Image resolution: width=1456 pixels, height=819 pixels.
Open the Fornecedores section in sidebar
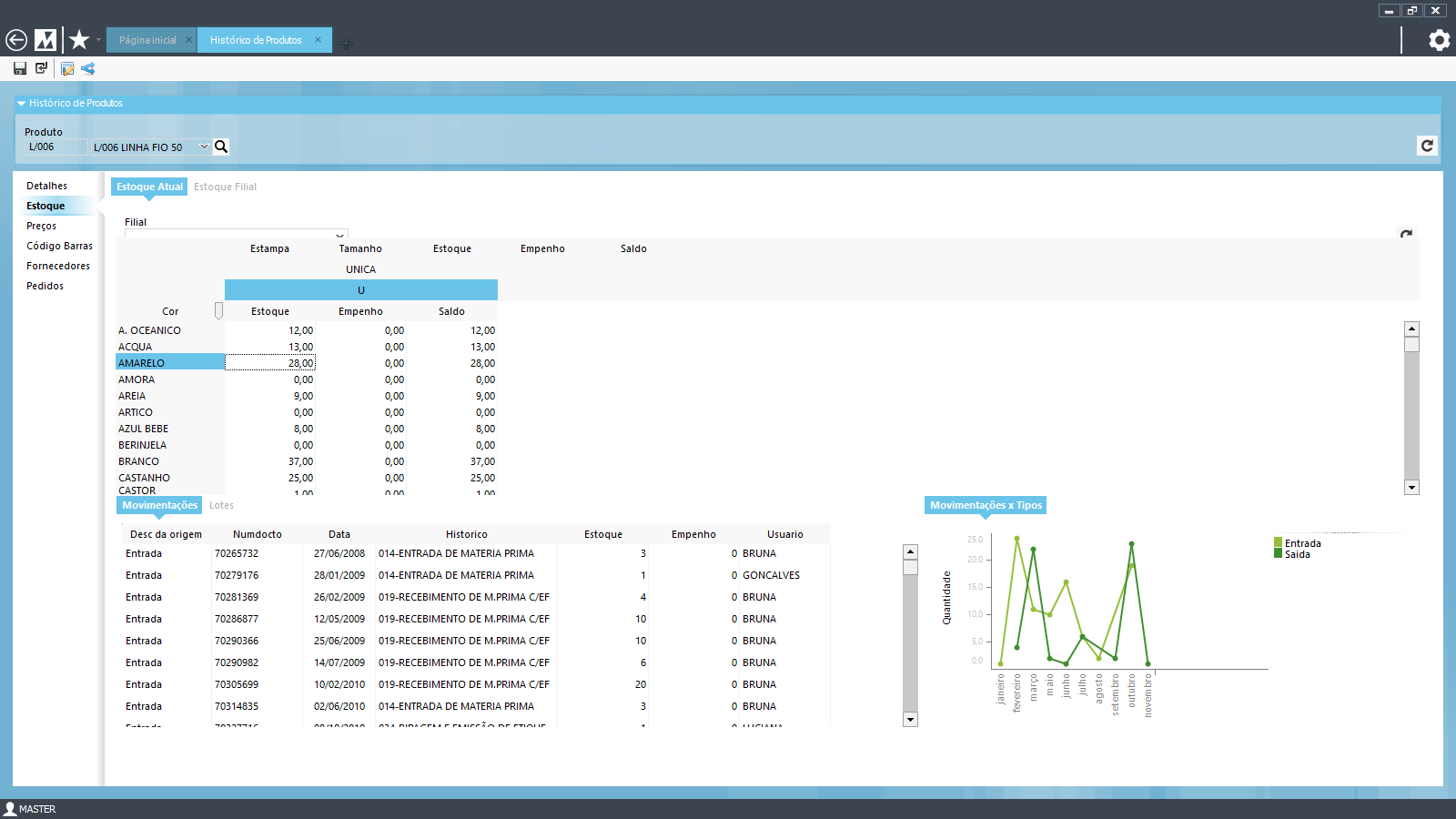58,266
